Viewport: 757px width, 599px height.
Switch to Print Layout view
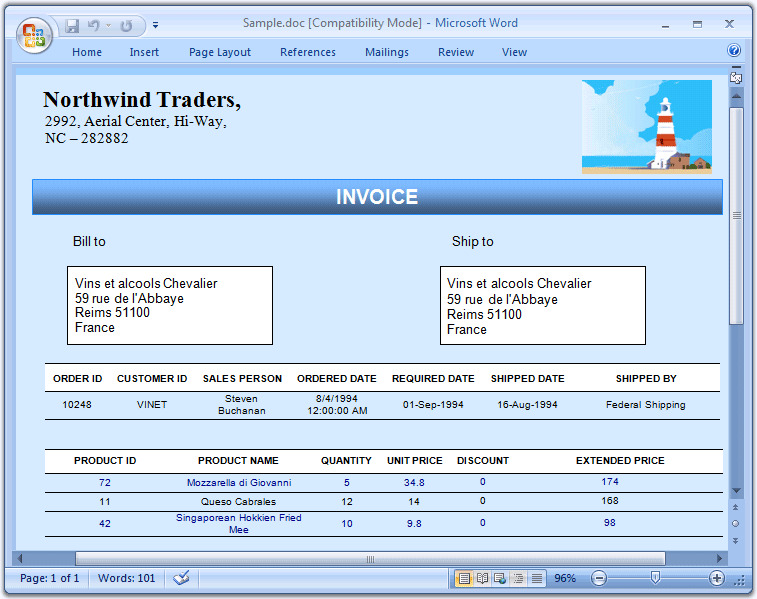[464, 578]
